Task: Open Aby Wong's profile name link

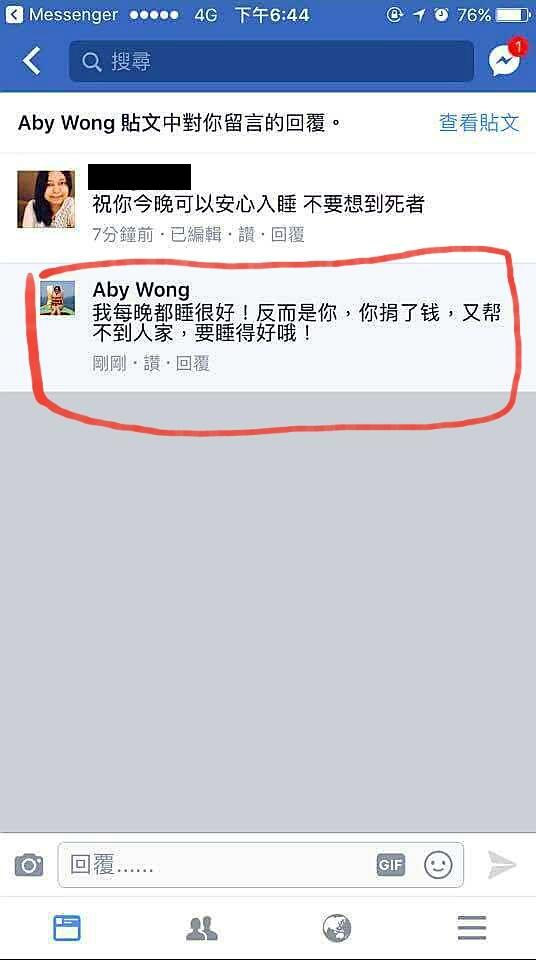Action: [142, 290]
